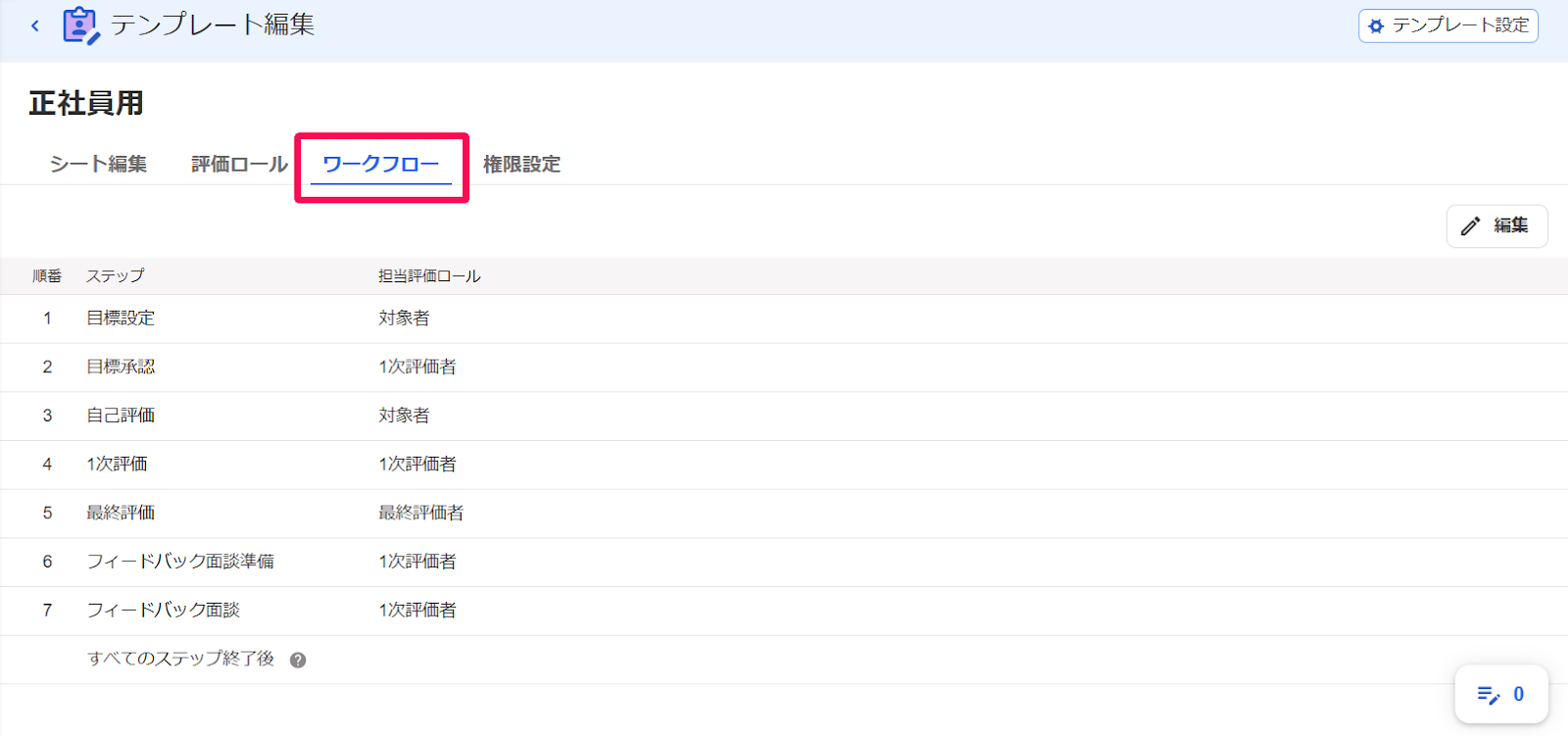This screenshot has width=1568, height=736.
Task: Click the 0 count on floating widget
Action: 1519,694
